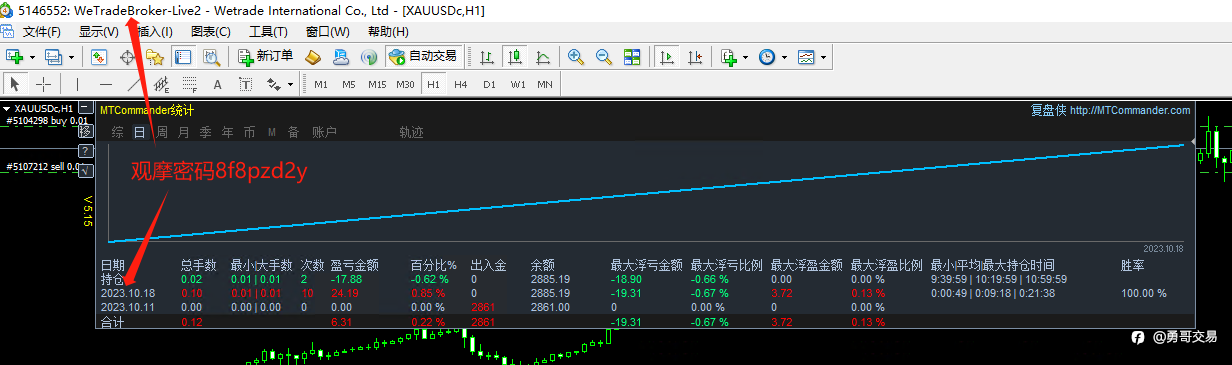The width and height of the screenshot is (1232, 365).
Task: Toggle the 自动交易 auto trading button
Action: [423, 57]
